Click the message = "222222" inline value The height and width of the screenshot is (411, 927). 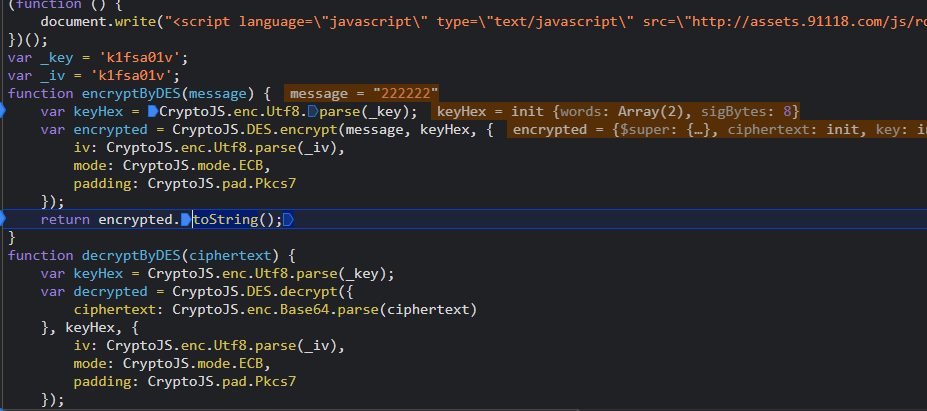pos(362,93)
